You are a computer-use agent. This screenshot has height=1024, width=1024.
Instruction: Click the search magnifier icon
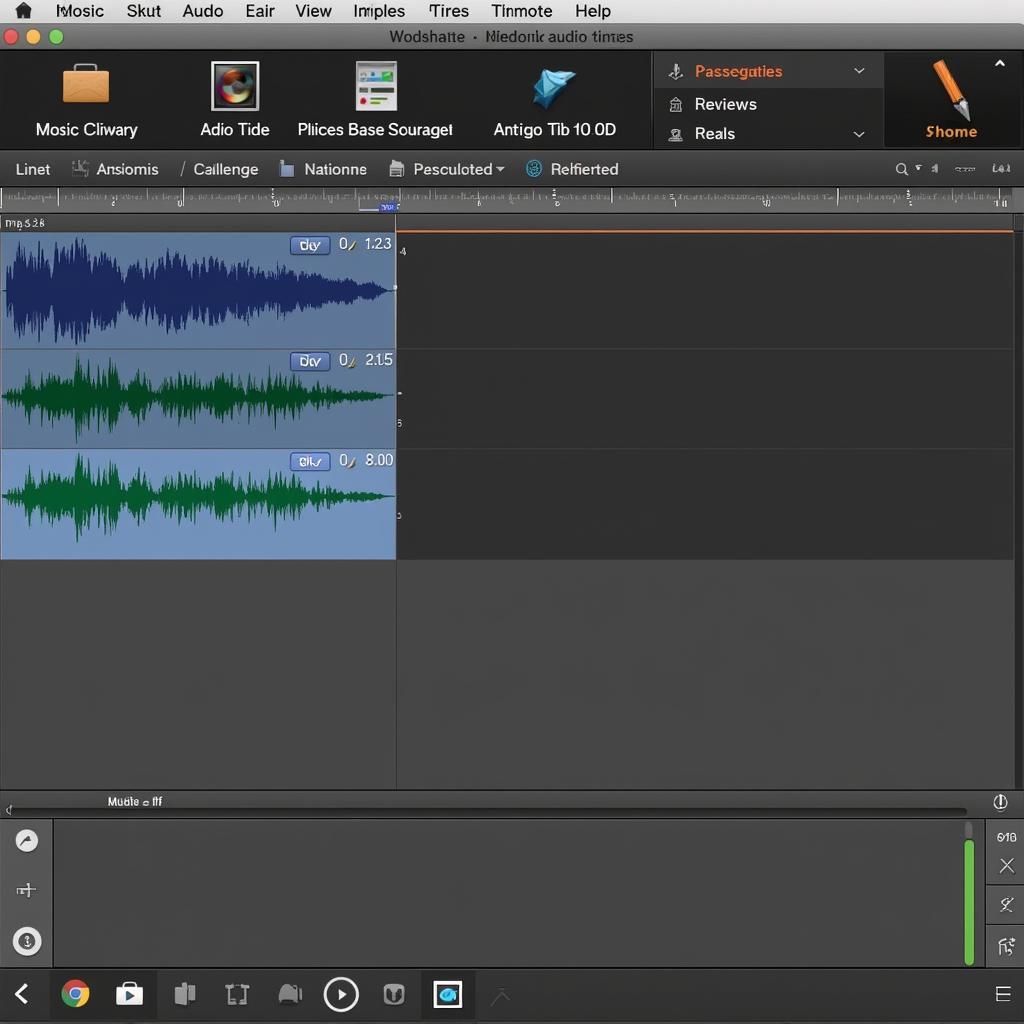(x=901, y=169)
